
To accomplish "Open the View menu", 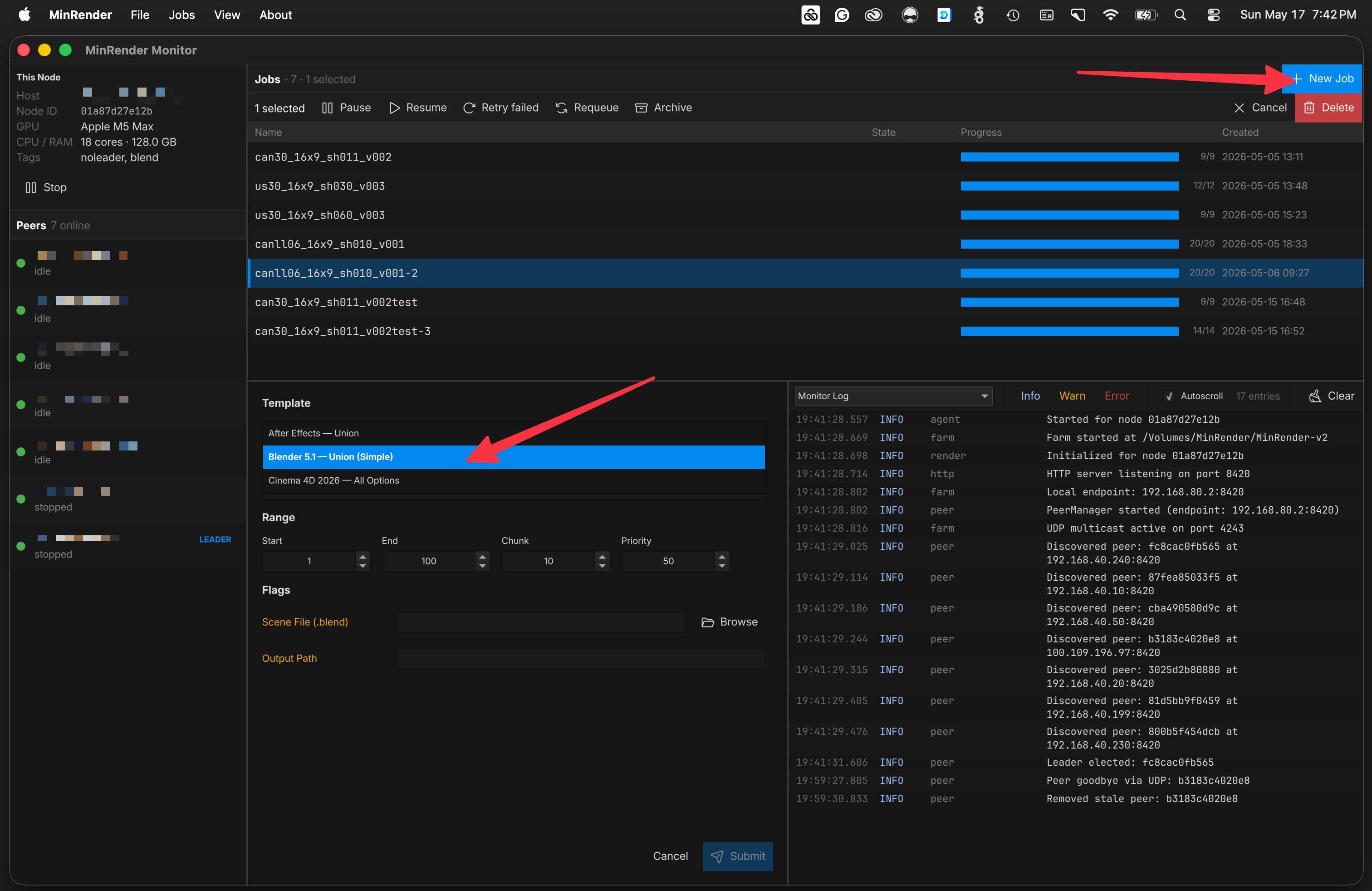I will (x=227, y=15).
